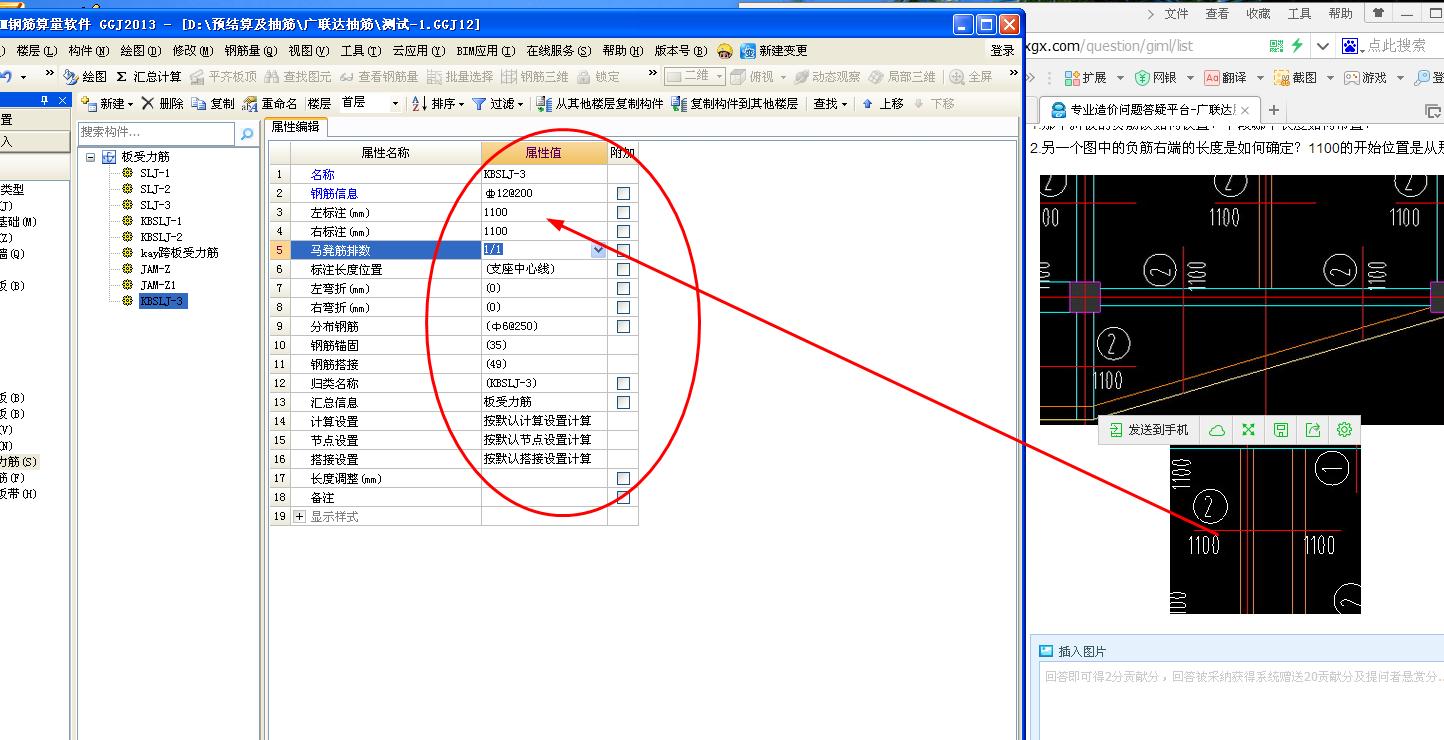
Task: Click the 重命名 rename button
Action: coord(270,103)
